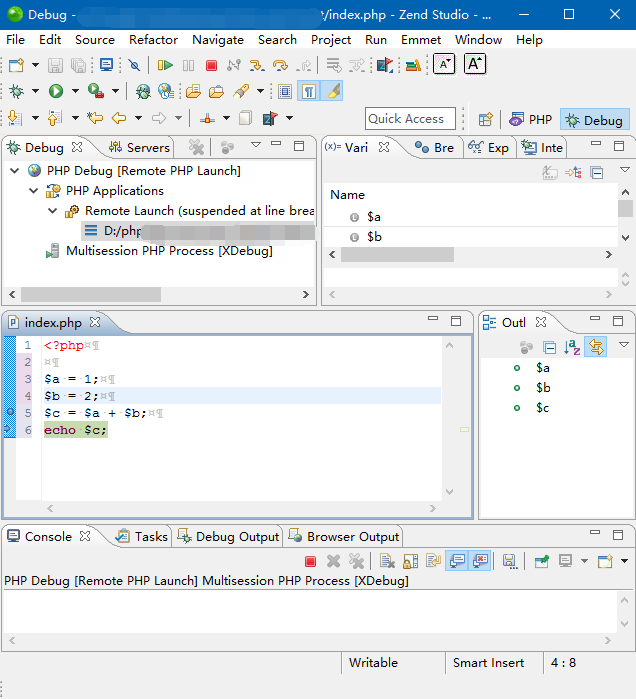Image resolution: width=636 pixels, height=699 pixels.
Task: Open the Breakpoints tab
Action: point(434,148)
